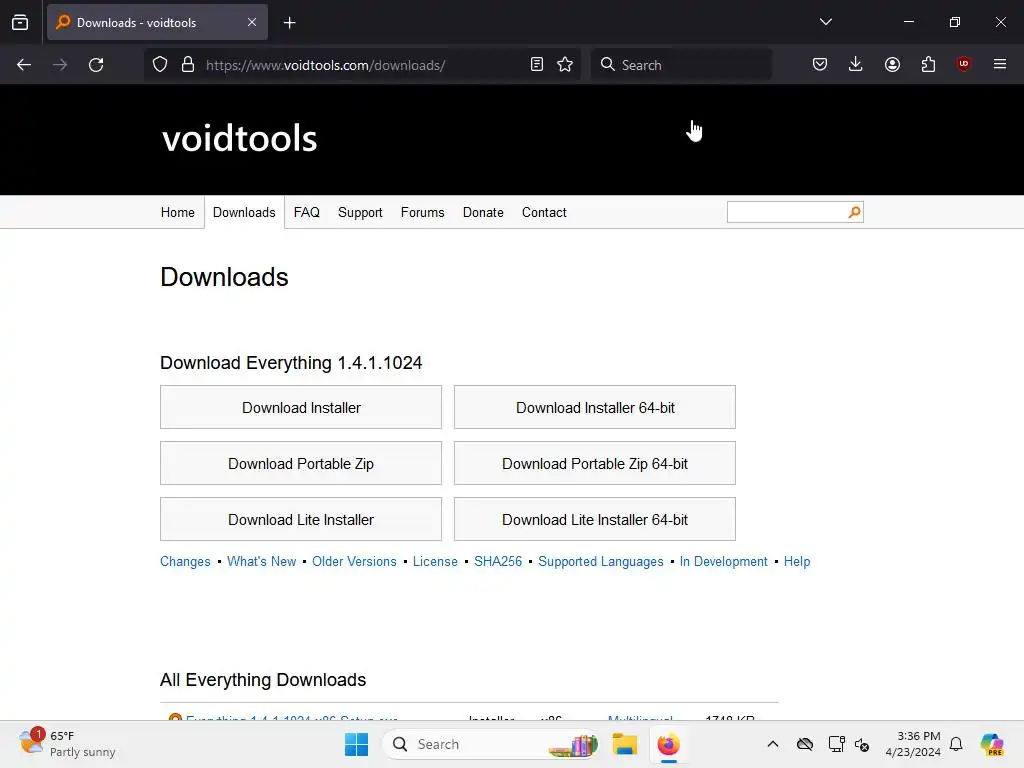Open the weather widget showing 65°F

(67, 744)
